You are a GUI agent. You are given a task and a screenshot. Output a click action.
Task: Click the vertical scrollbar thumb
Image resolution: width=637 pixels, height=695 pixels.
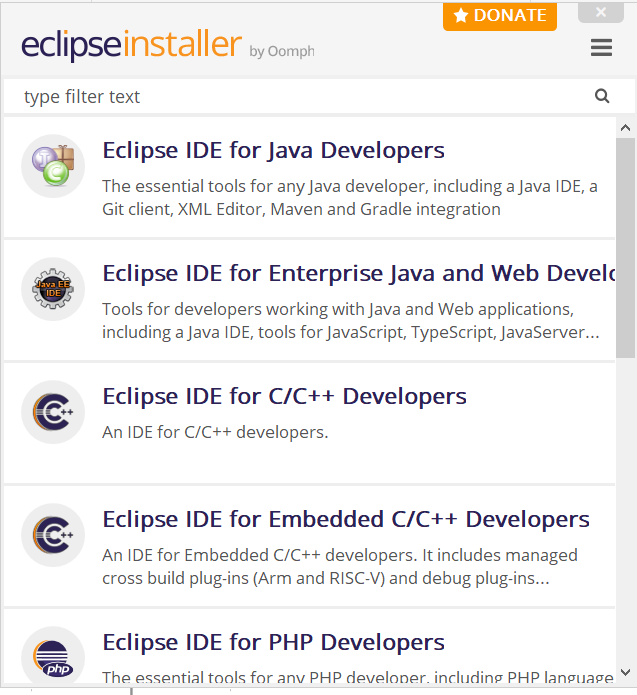coord(625,247)
